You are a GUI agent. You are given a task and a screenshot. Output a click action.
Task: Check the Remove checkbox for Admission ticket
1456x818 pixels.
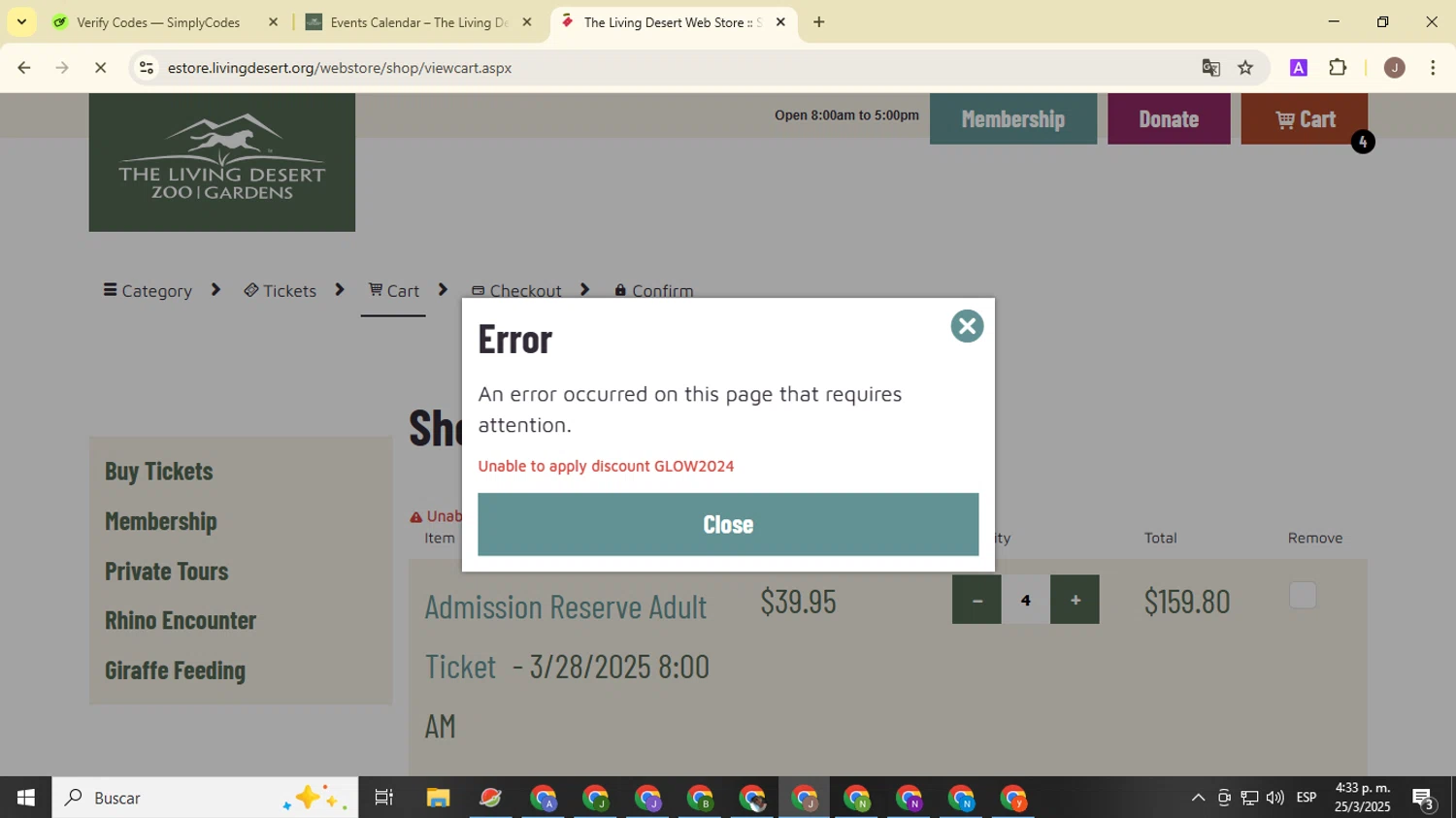pos(1303,595)
